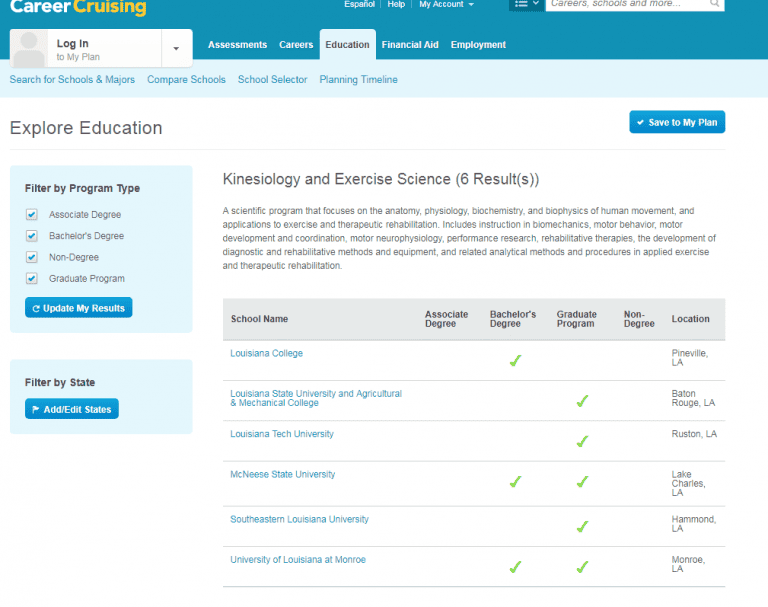The image size is (768, 607).
Task: Open Louisiana Tech University link
Action: (x=282, y=434)
